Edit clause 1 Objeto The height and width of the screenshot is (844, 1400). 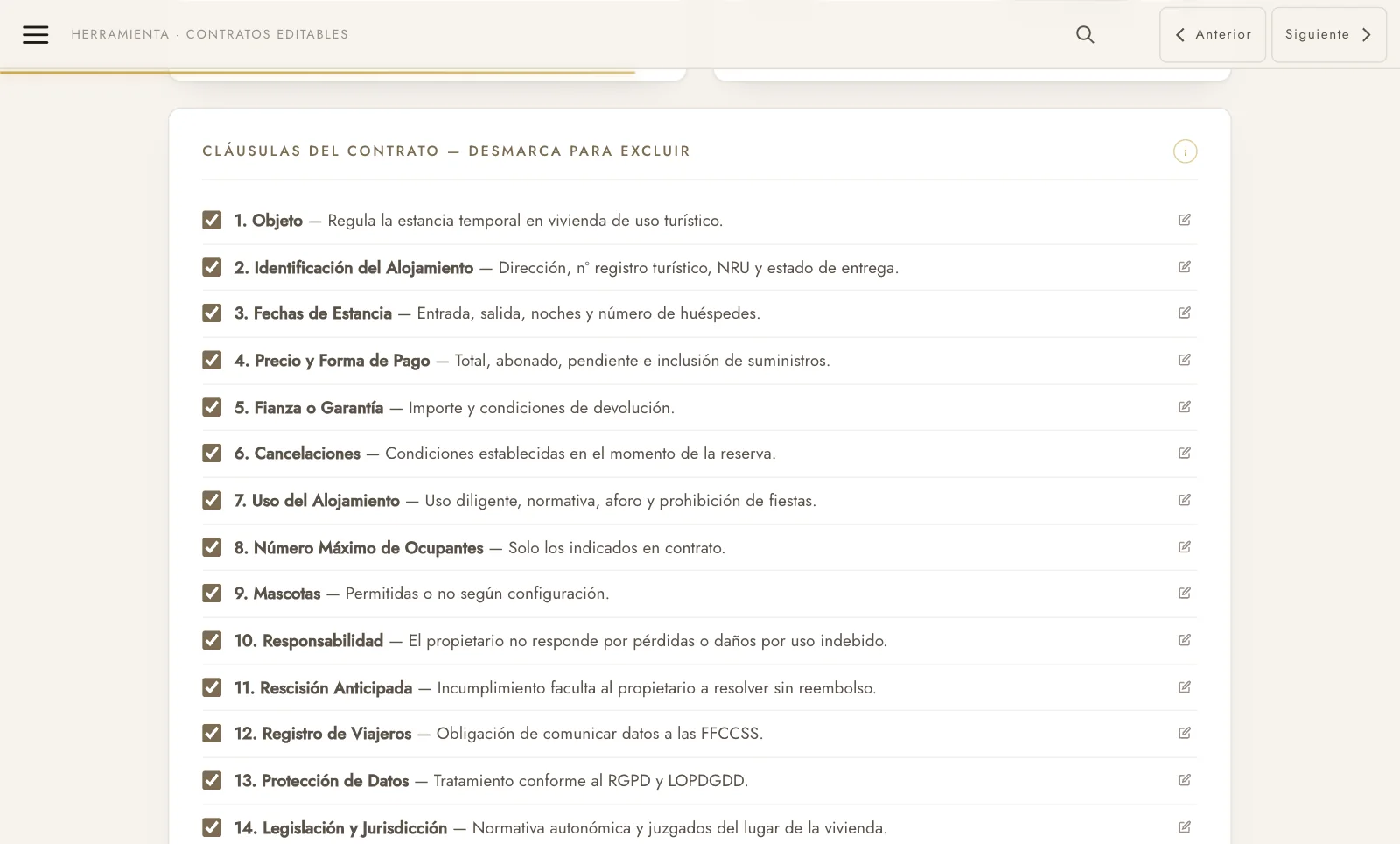coord(1185,220)
